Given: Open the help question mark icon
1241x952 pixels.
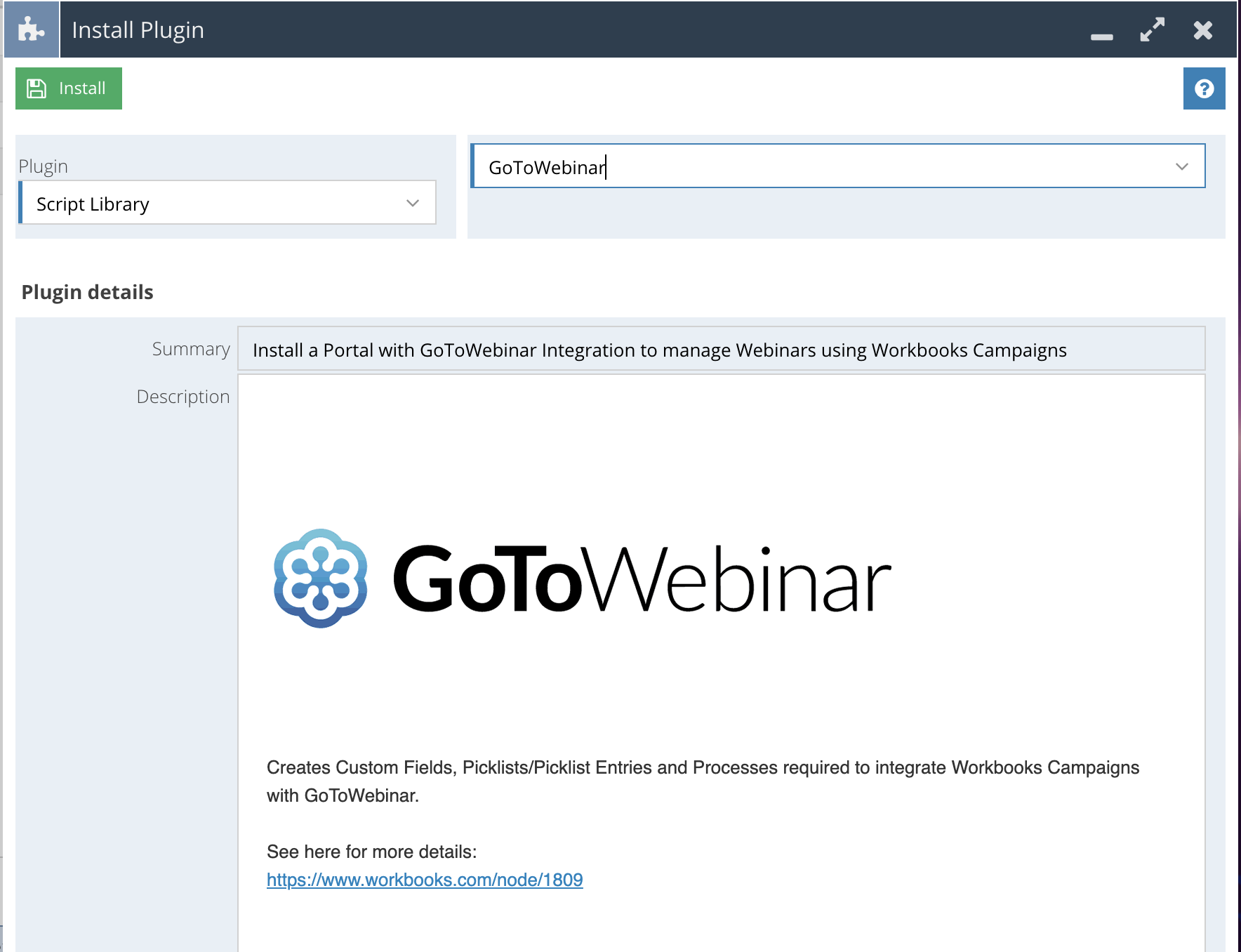Looking at the screenshot, I should tap(1204, 88).
